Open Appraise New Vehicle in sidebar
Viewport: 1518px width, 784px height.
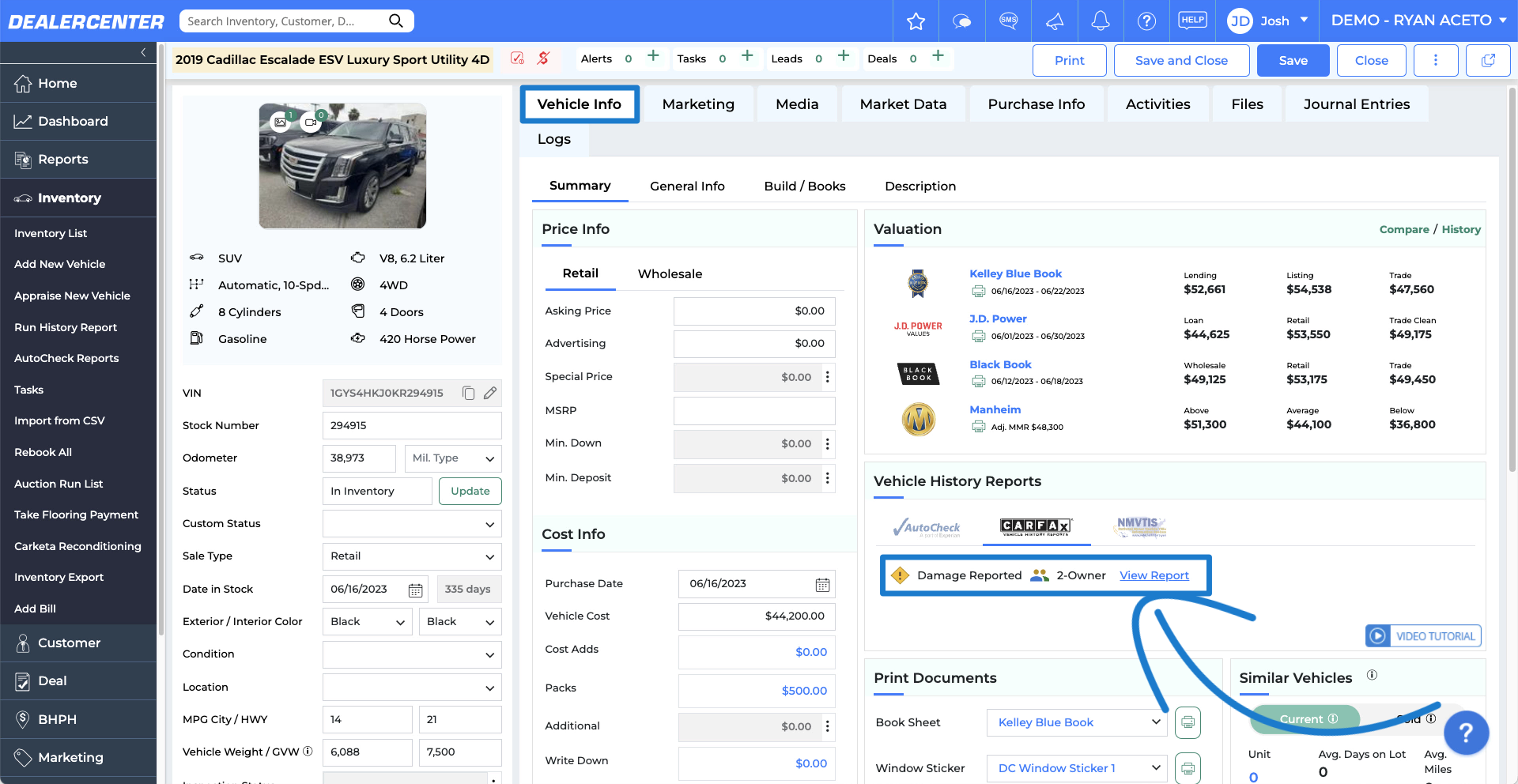coord(72,296)
